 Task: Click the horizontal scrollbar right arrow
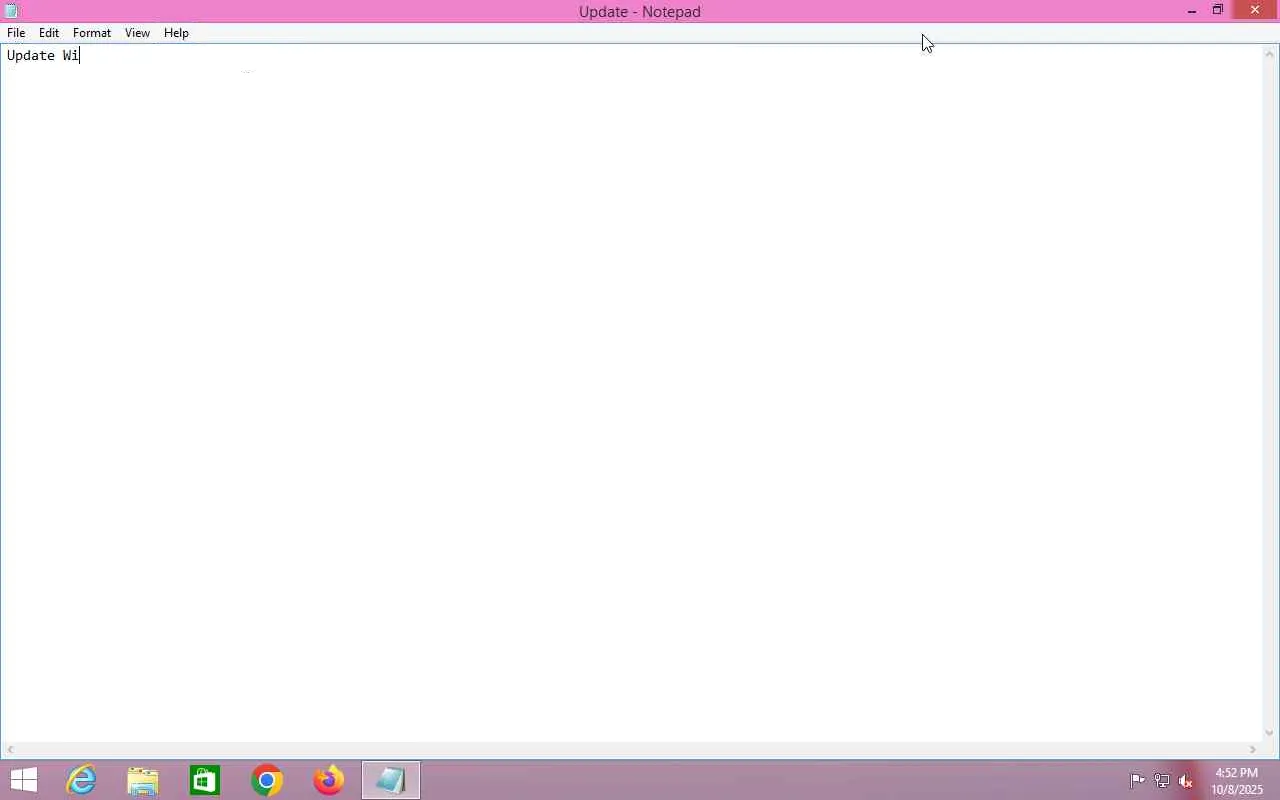pyautogui.click(x=1252, y=750)
